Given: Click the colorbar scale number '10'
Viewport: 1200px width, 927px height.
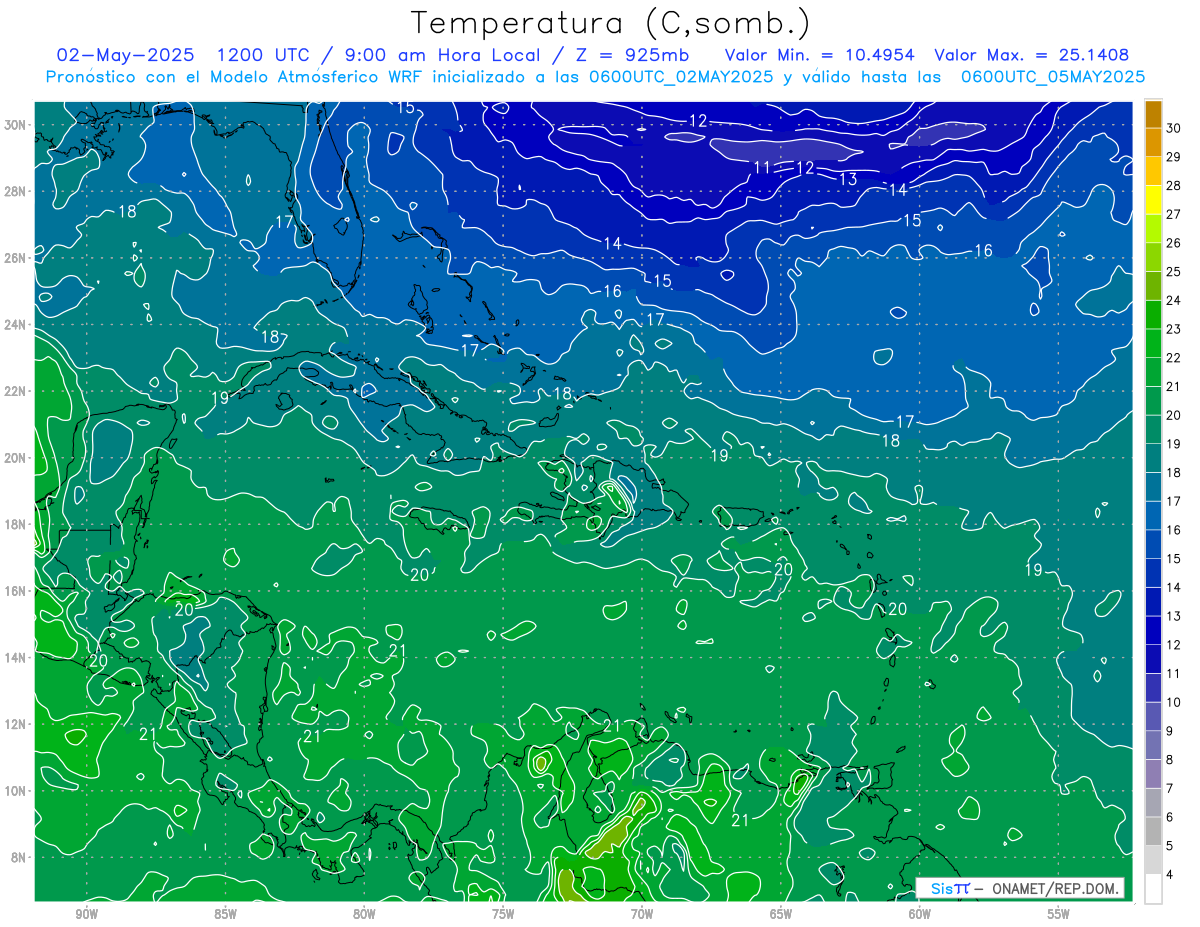Looking at the screenshot, I should pyautogui.click(x=1174, y=702).
